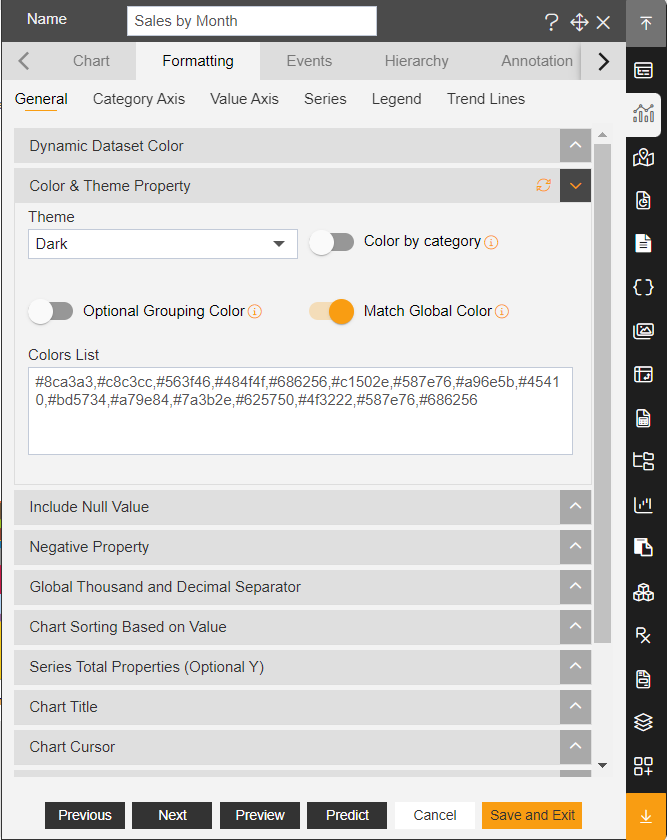Click the Save and Exit button
Screen dimensions: 667x840
pyautogui.click(x=532, y=815)
